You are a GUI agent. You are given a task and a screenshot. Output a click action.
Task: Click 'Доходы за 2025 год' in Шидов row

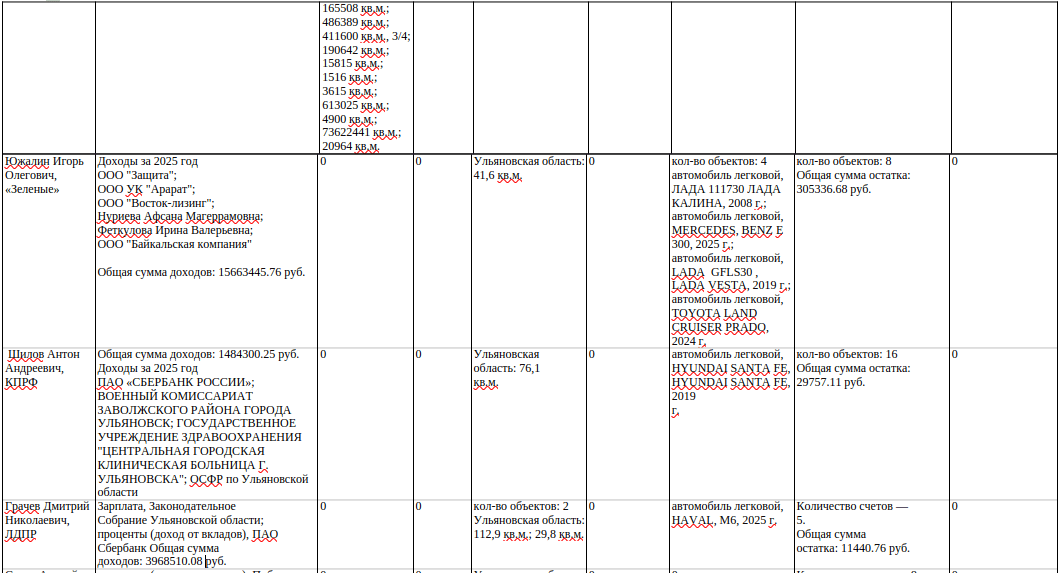(148, 369)
